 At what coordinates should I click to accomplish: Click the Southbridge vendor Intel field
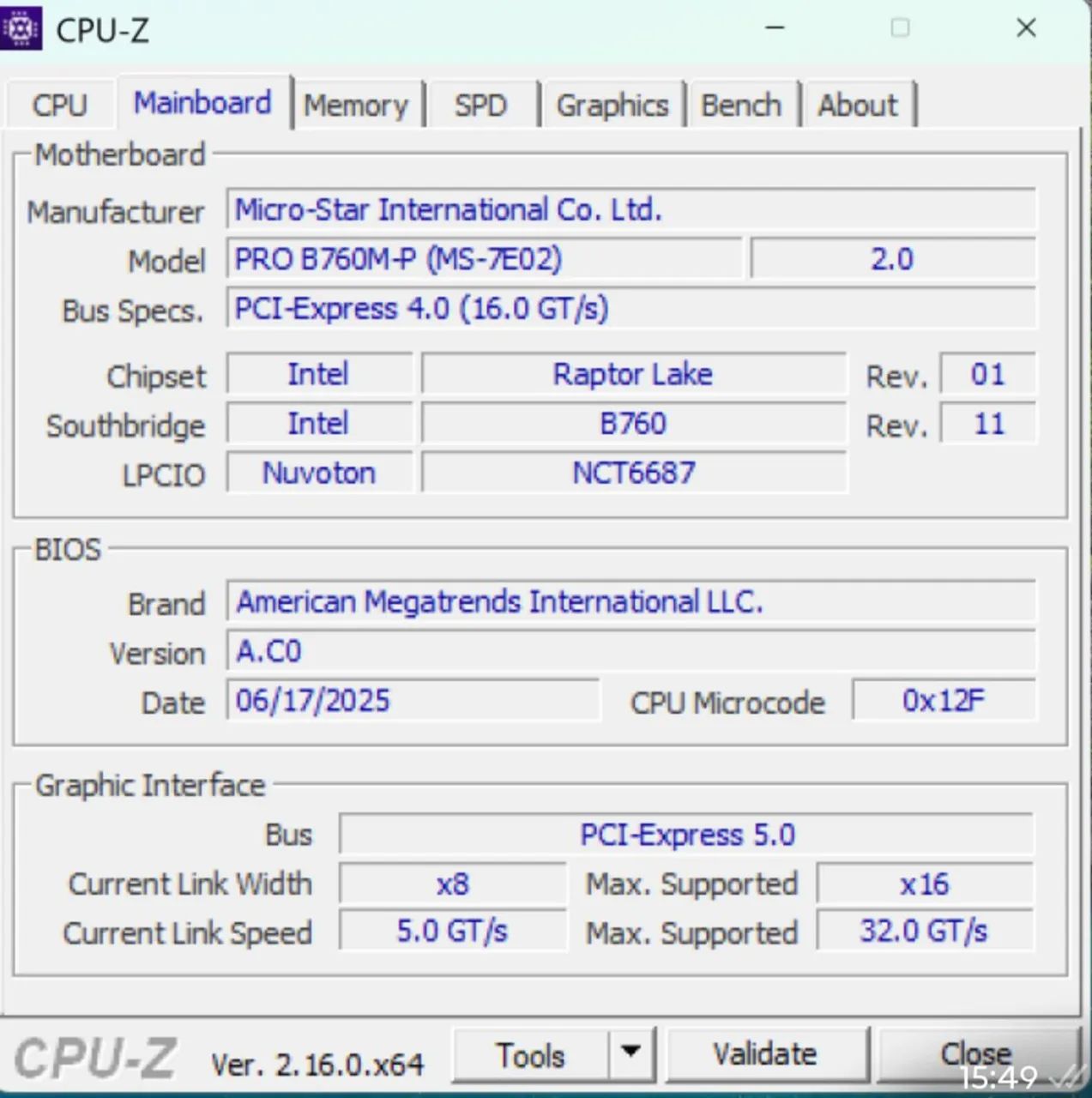[x=319, y=423]
